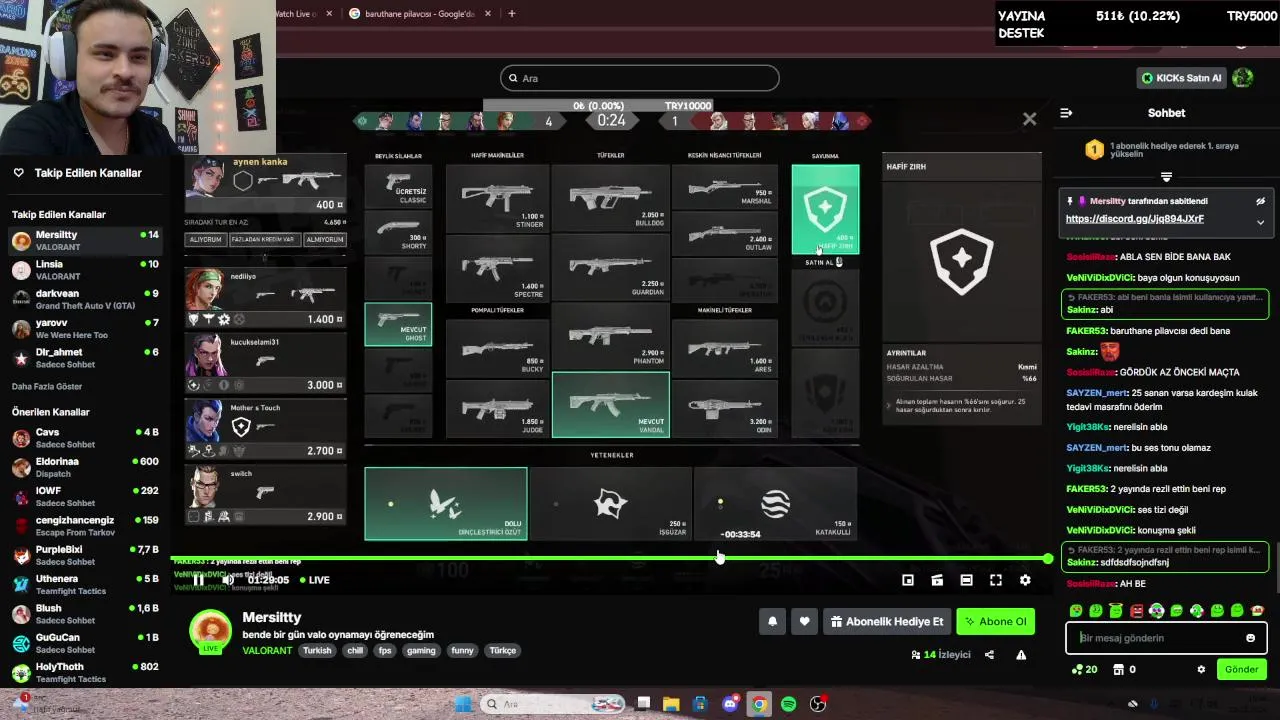Open PurpleBixi recommended channel

pyautogui.click(x=85, y=555)
